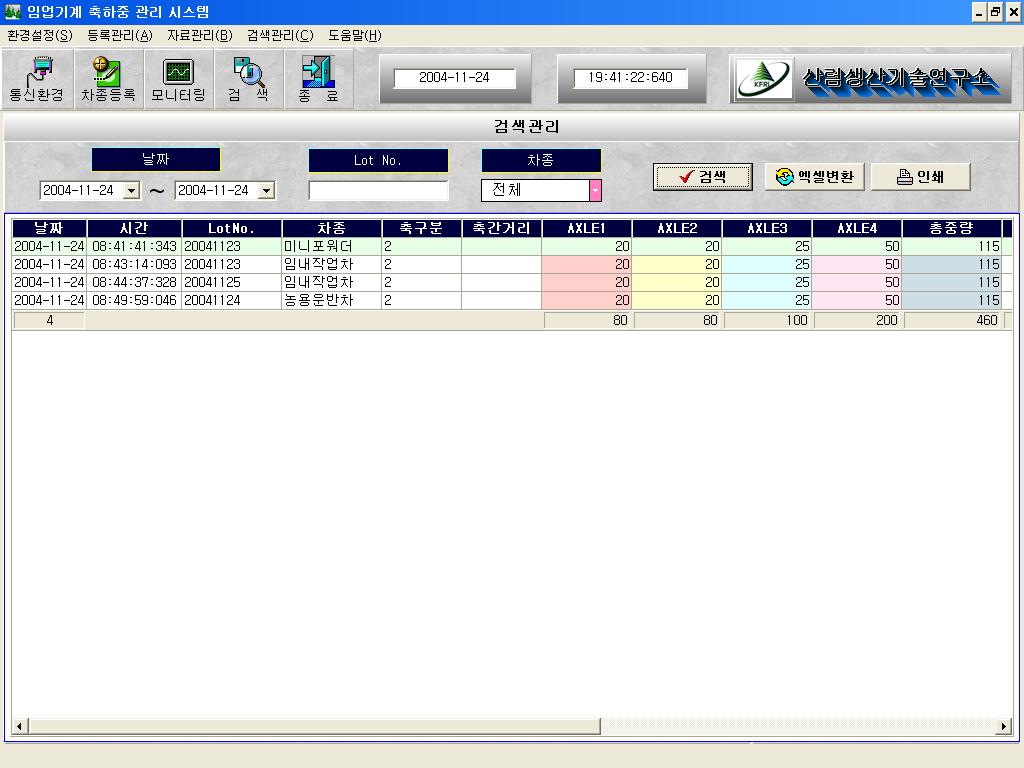Screen dimensions: 1024x768
Task: Click the 검색 button with red checkmark
Action: coord(703,177)
